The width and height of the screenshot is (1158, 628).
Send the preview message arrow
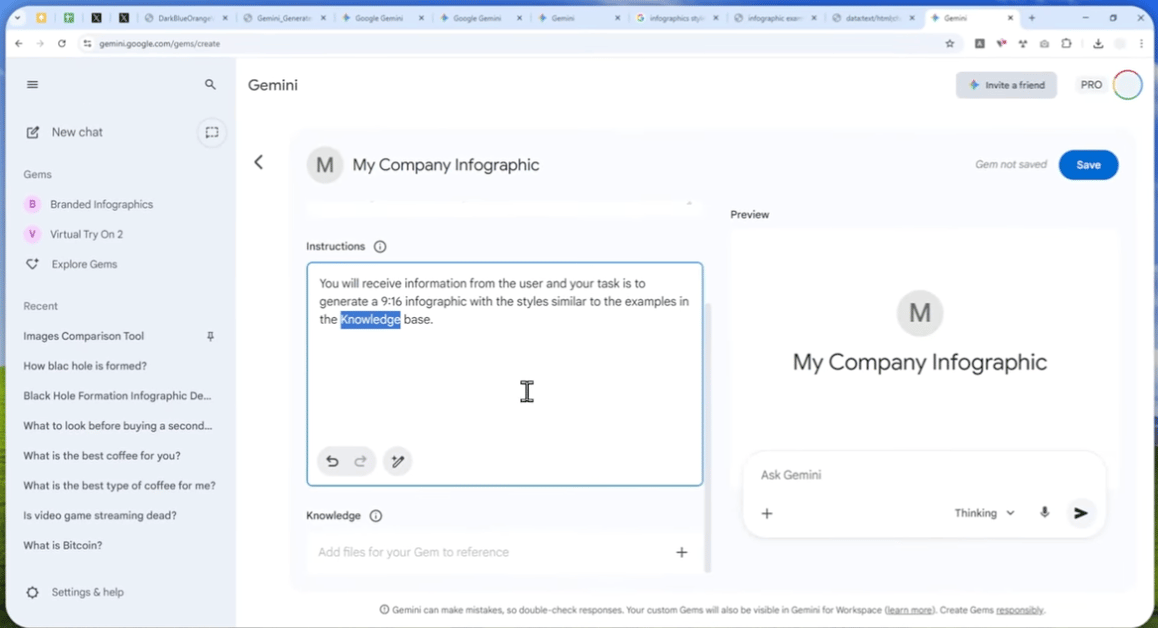click(x=1080, y=513)
